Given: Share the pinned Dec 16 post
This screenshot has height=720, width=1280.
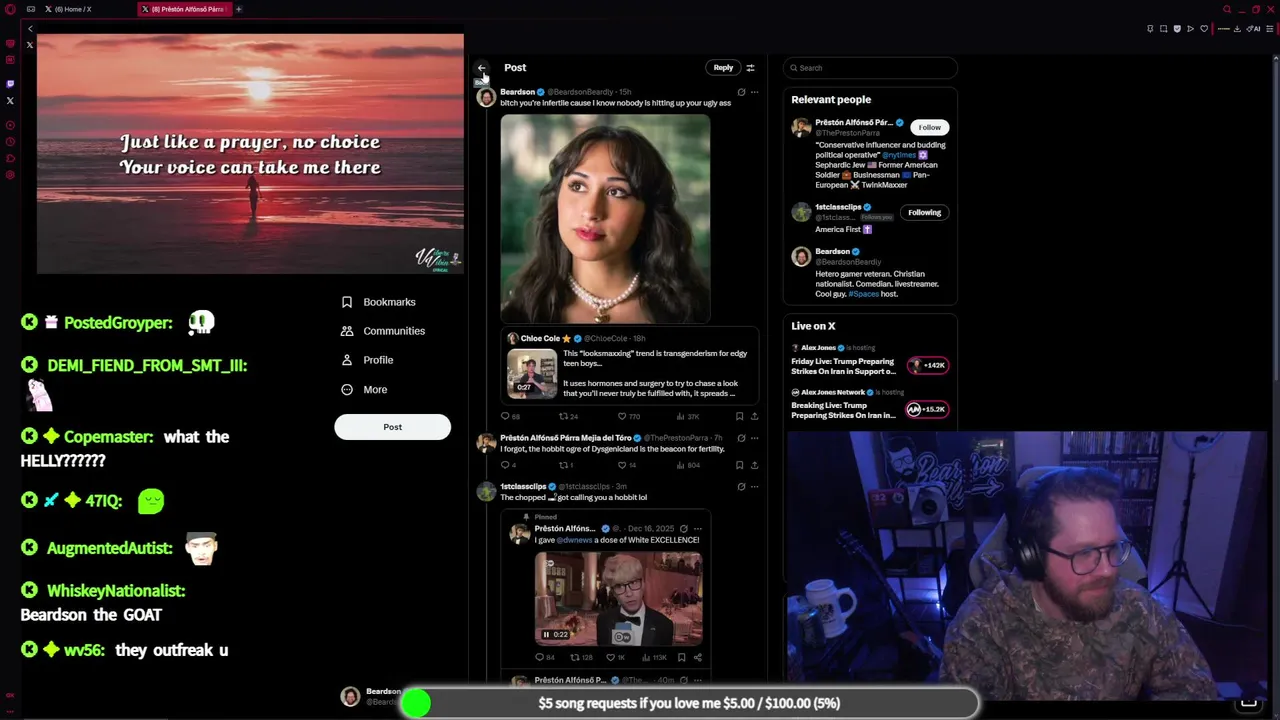Looking at the screenshot, I should pyautogui.click(x=698, y=658).
